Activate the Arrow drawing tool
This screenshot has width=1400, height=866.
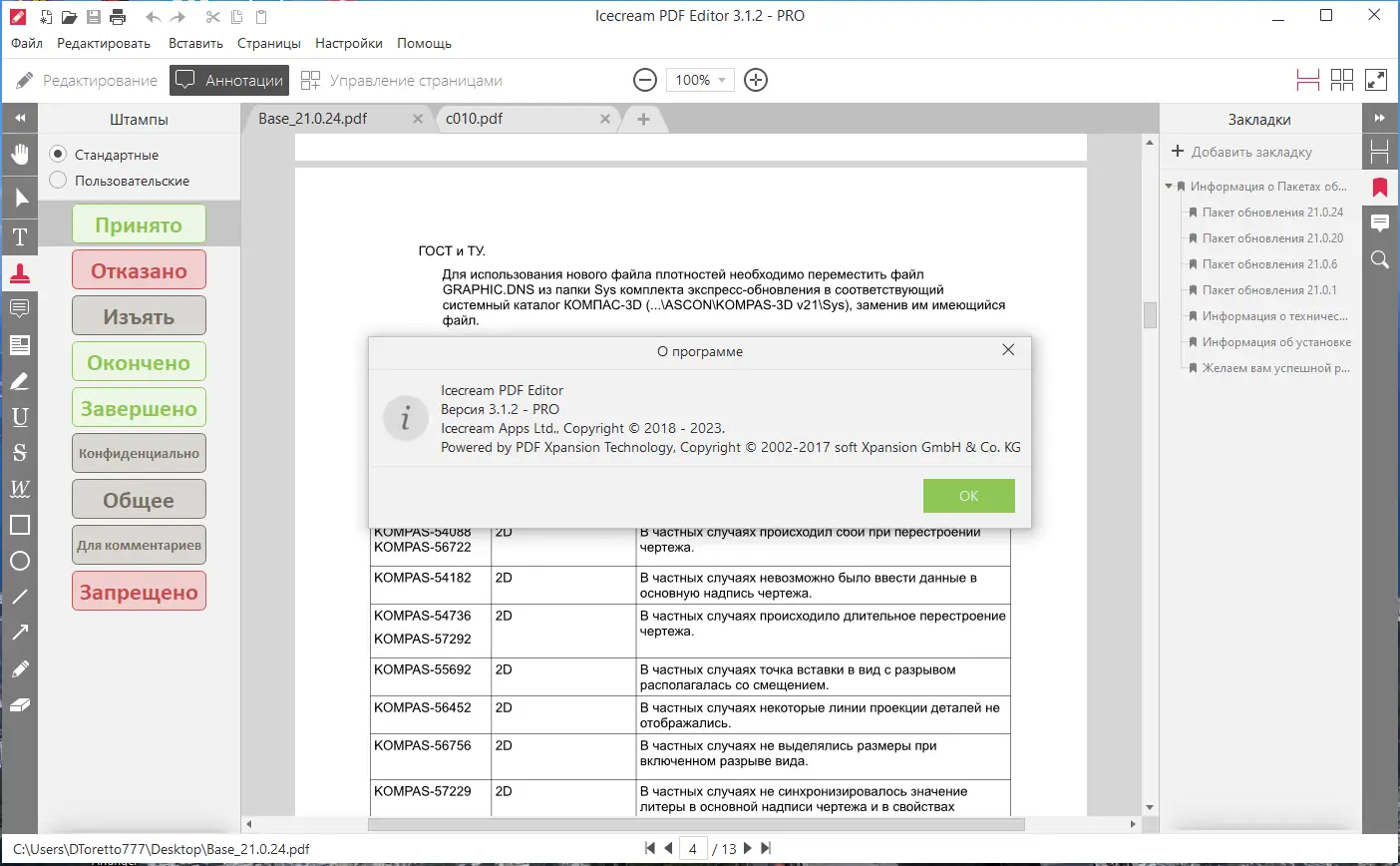(19, 632)
